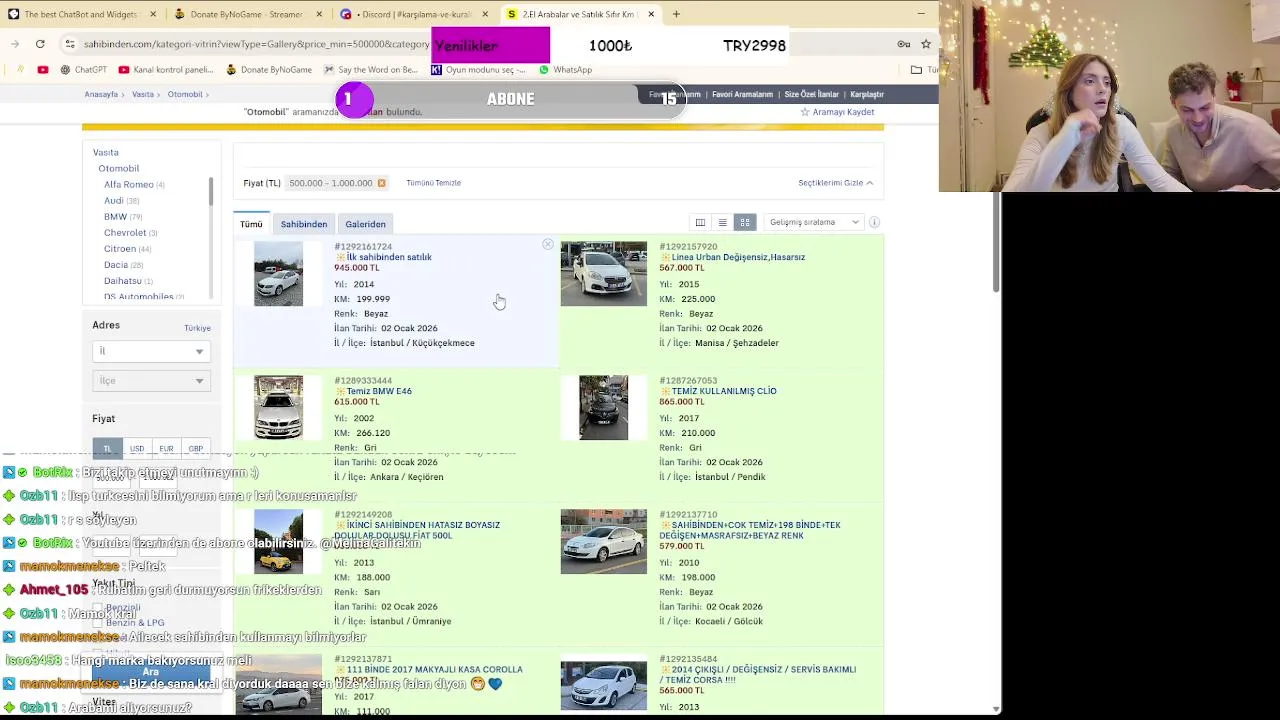Reload the page with the refresh icon
The height and width of the screenshot is (720, 1280).
(x=40, y=44)
